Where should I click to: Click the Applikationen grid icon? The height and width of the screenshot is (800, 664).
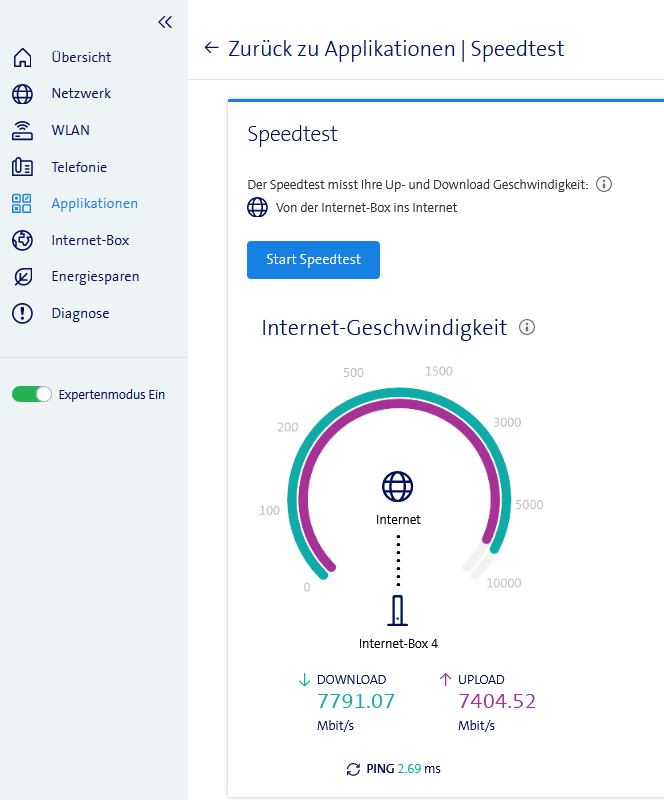[22, 204]
